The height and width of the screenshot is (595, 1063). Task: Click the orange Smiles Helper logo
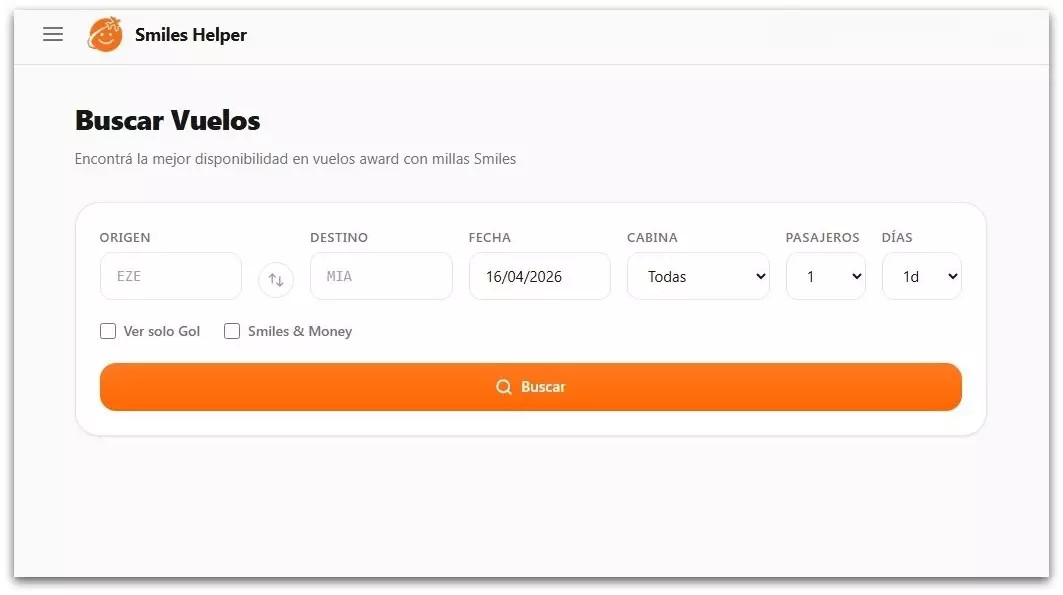pyautogui.click(x=105, y=35)
